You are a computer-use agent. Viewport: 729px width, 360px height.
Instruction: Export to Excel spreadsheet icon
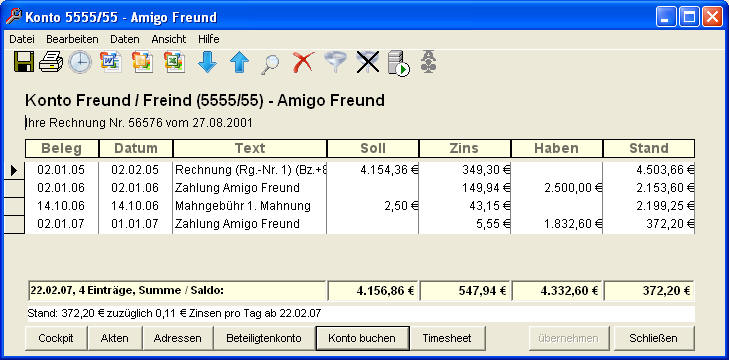(x=175, y=62)
